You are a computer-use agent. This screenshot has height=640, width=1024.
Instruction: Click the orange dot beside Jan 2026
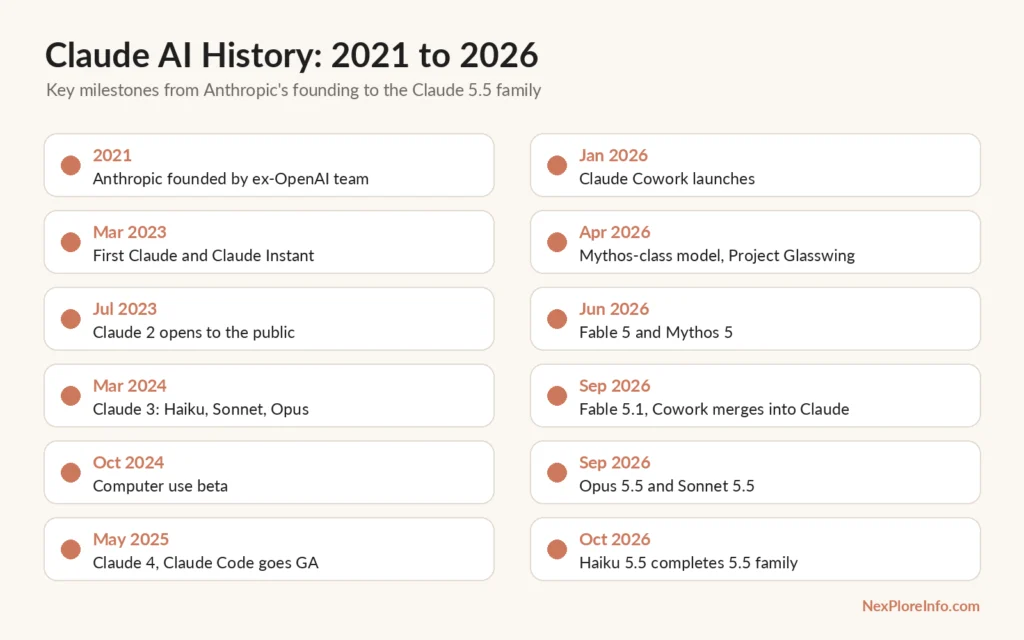pos(557,165)
